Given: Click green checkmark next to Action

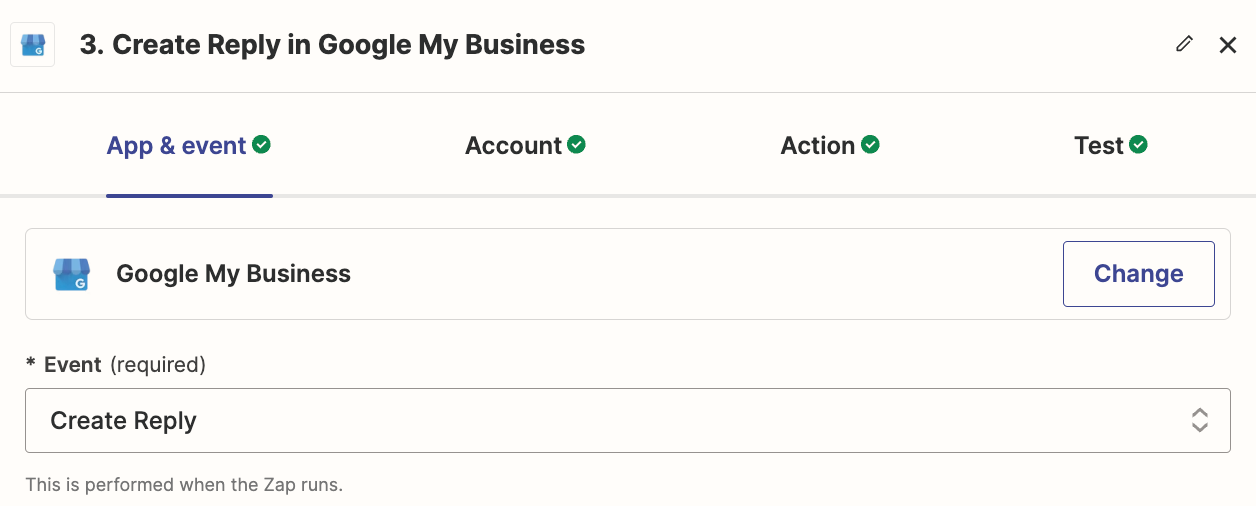Looking at the screenshot, I should (871, 145).
